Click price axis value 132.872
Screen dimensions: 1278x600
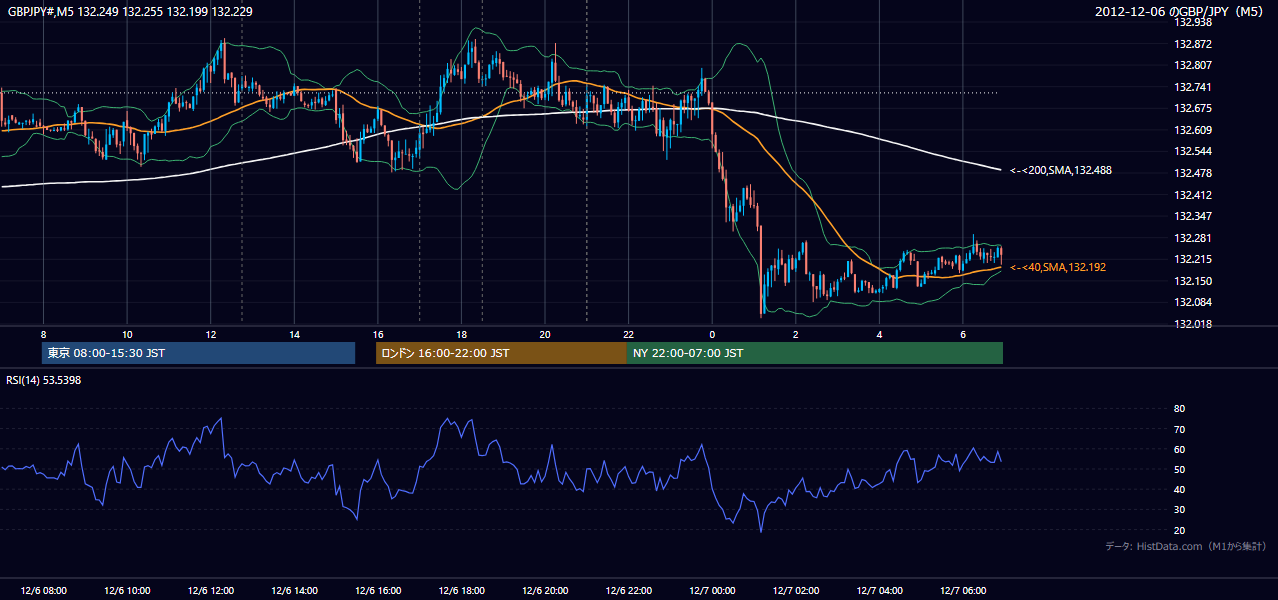tap(1193, 44)
